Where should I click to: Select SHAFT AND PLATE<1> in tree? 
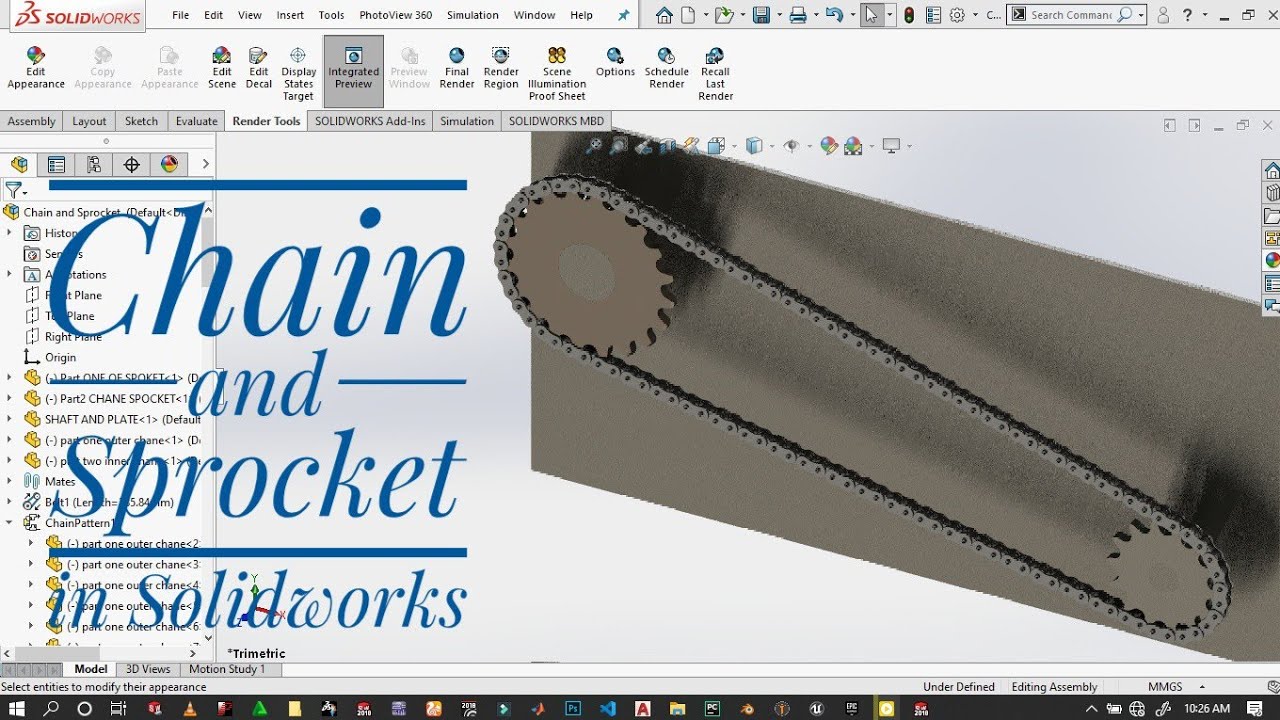[x=112, y=419]
